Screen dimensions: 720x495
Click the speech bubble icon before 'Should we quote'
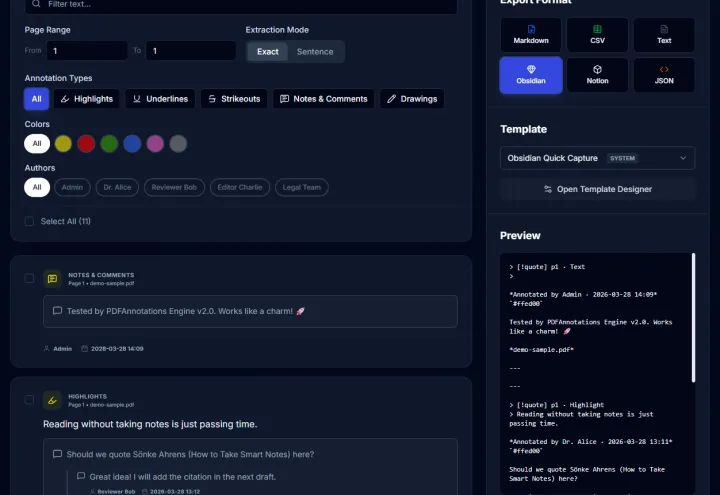pyautogui.click(x=57, y=454)
